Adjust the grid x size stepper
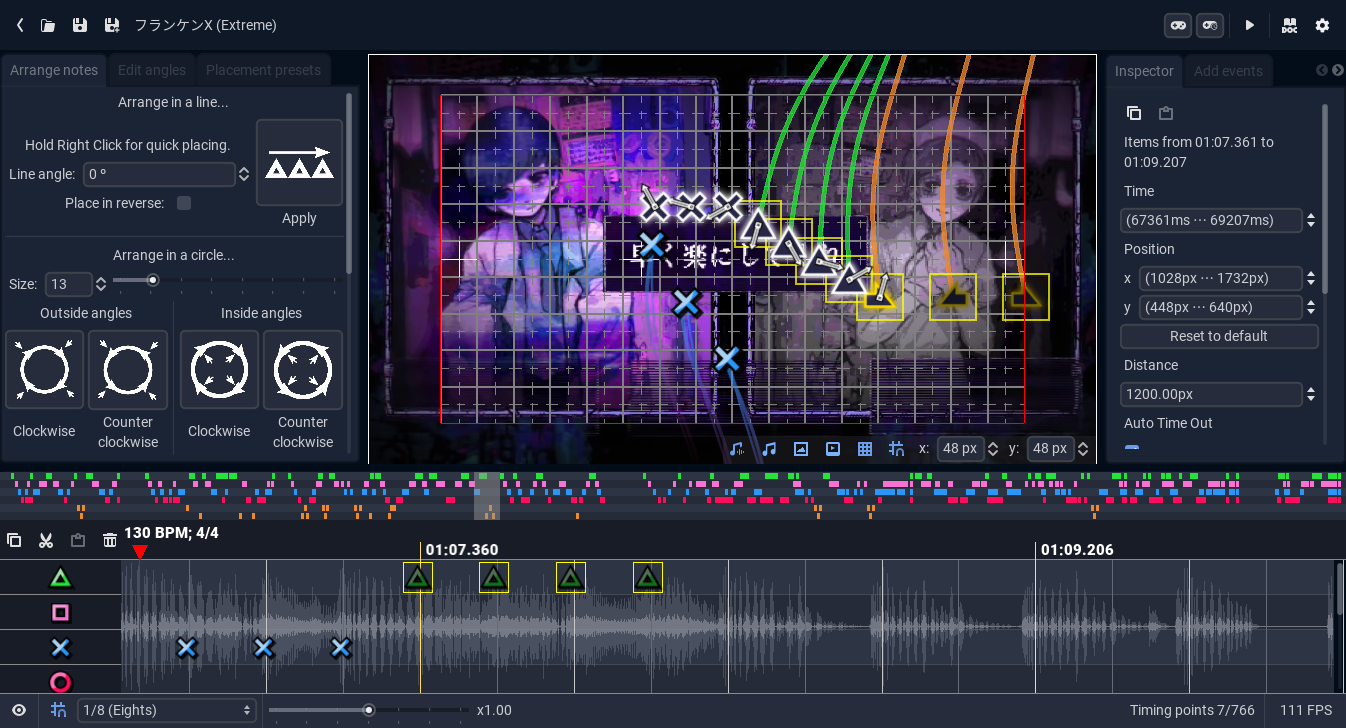 pyautogui.click(x=993, y=449)
